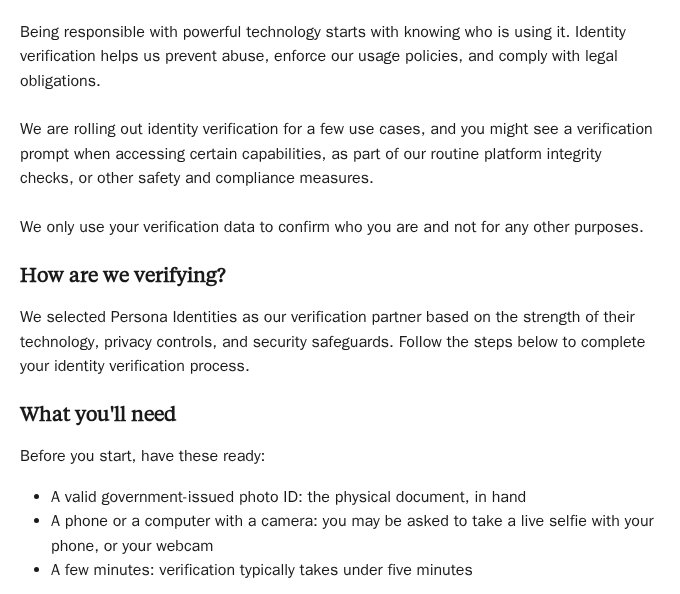Viewport: 680px width, 594px height.
Task: Click the bullet about government-issued photo ID
Action: pos(288,497)
